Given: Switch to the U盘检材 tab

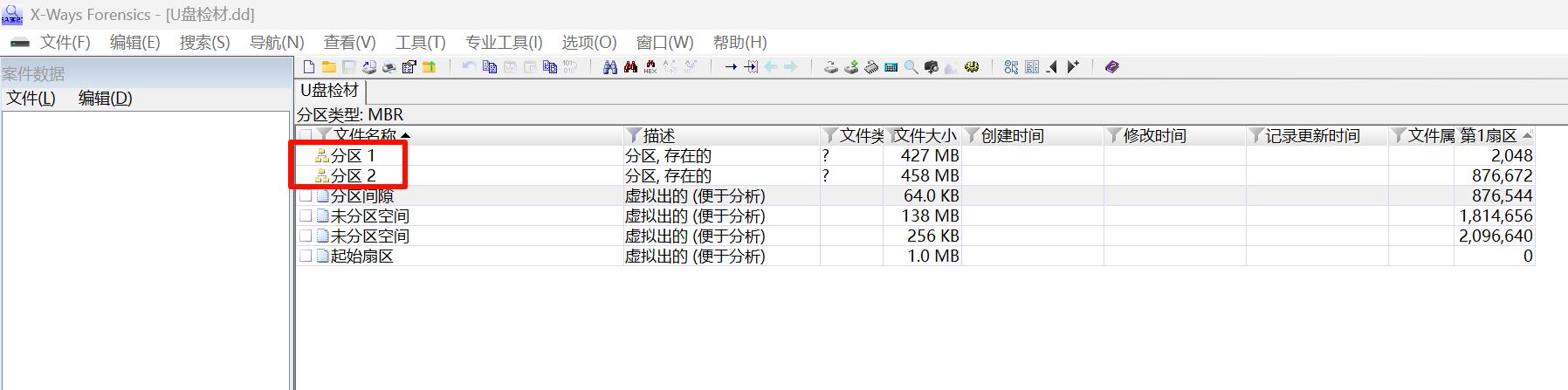Looking at the screenshot, I should [330, 90].
